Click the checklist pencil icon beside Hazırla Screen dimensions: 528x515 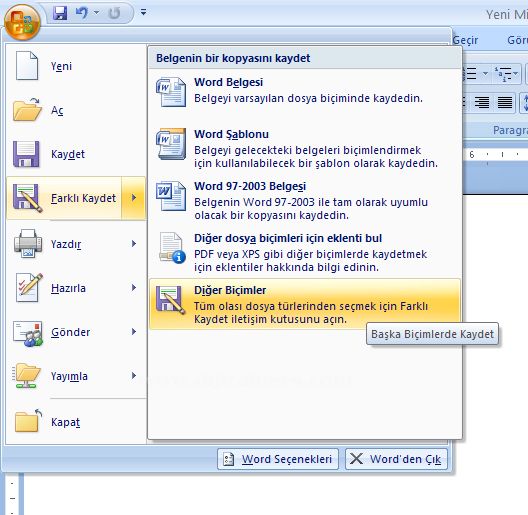(29, 287)
